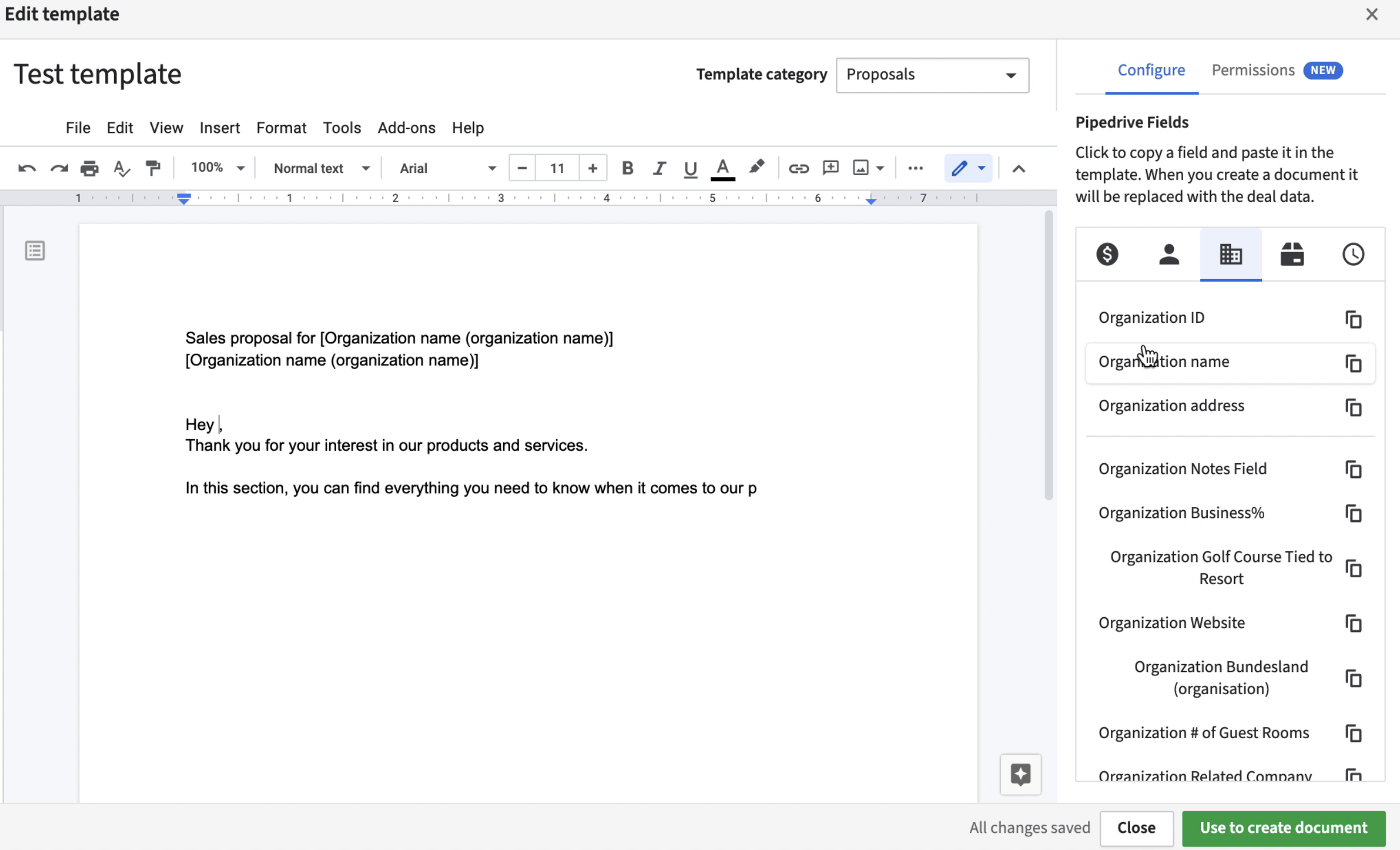
Task: Select the person fields icon tab
Action: pyautogui.click(x=1169, y=254)
